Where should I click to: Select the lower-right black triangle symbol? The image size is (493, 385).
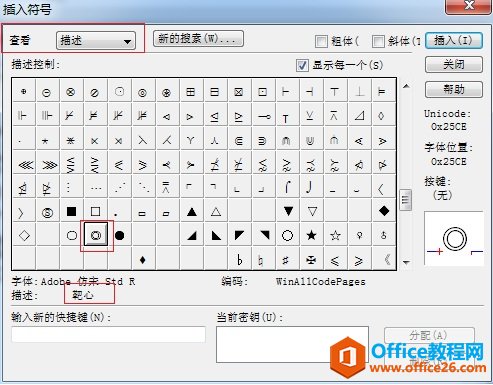pos(191,236)
